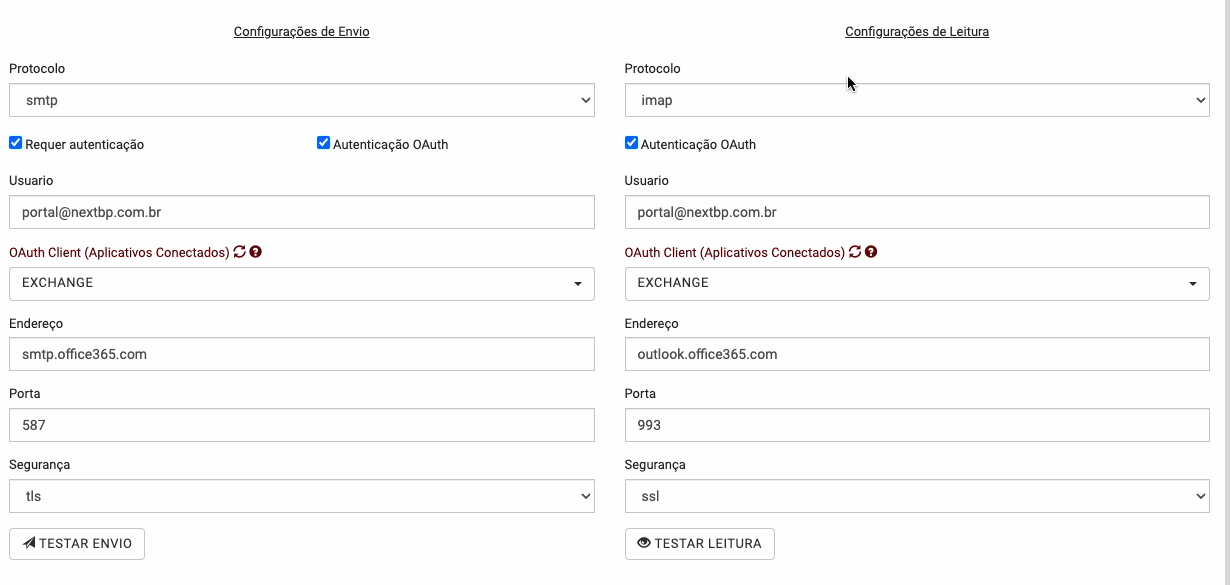The height and width of the screenshot is (585, 1230).
Task: Expand sending OAuth Client EXCHANGE dropdown
Action: [x=301, y=283]
